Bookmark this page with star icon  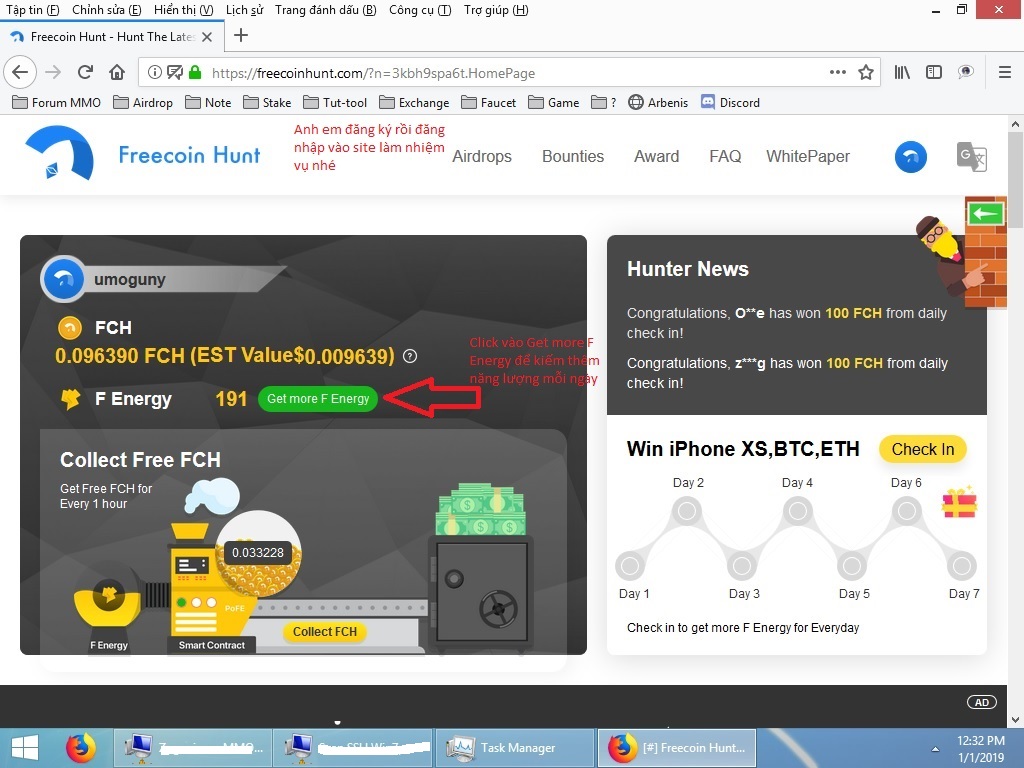pos(866,72)
